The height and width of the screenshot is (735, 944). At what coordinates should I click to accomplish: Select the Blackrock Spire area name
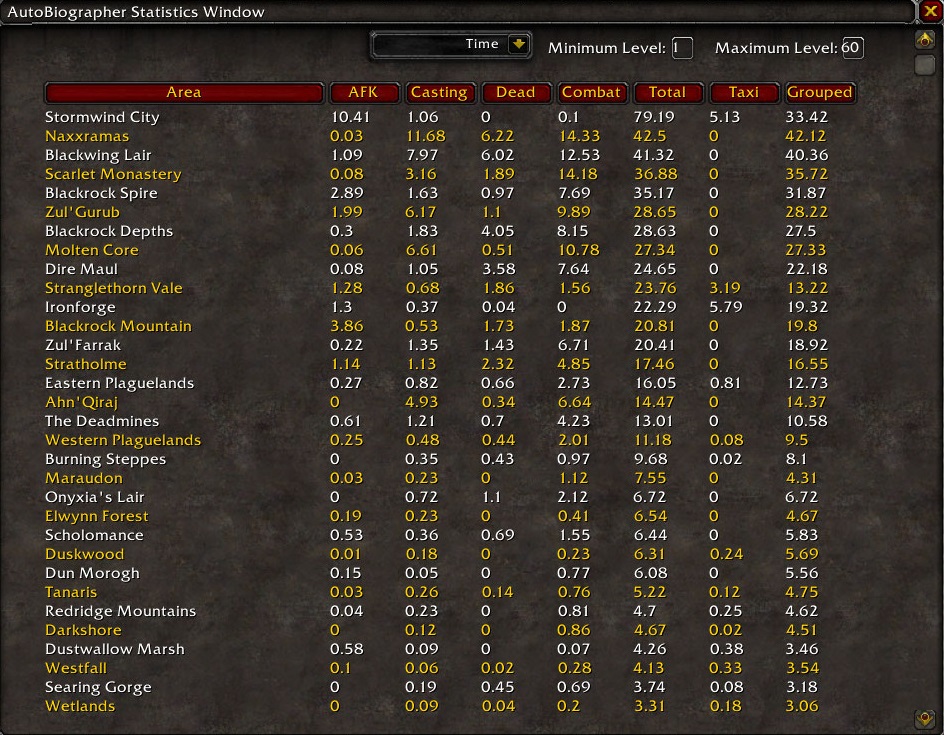[101, 193]
